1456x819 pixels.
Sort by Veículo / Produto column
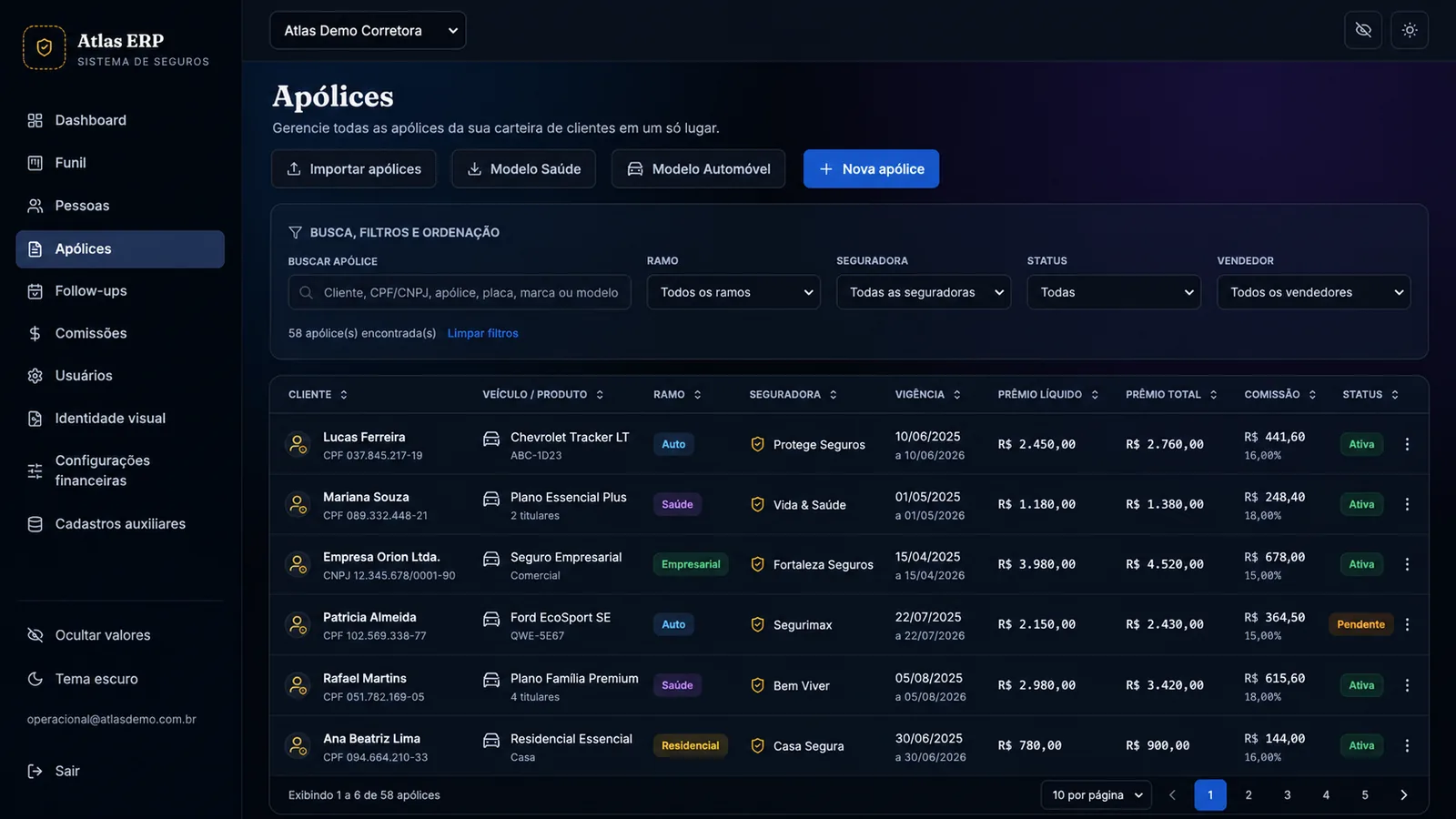543,394
